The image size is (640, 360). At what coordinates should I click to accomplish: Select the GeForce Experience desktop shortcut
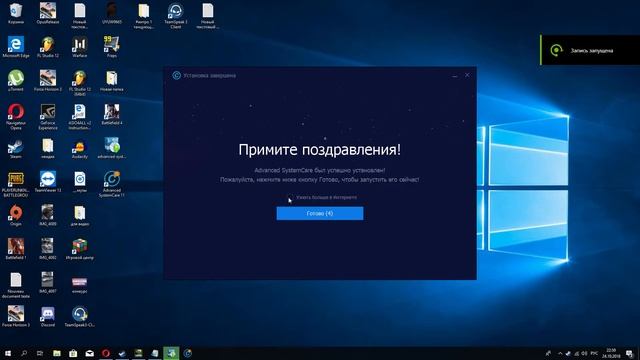pos(47,116)
